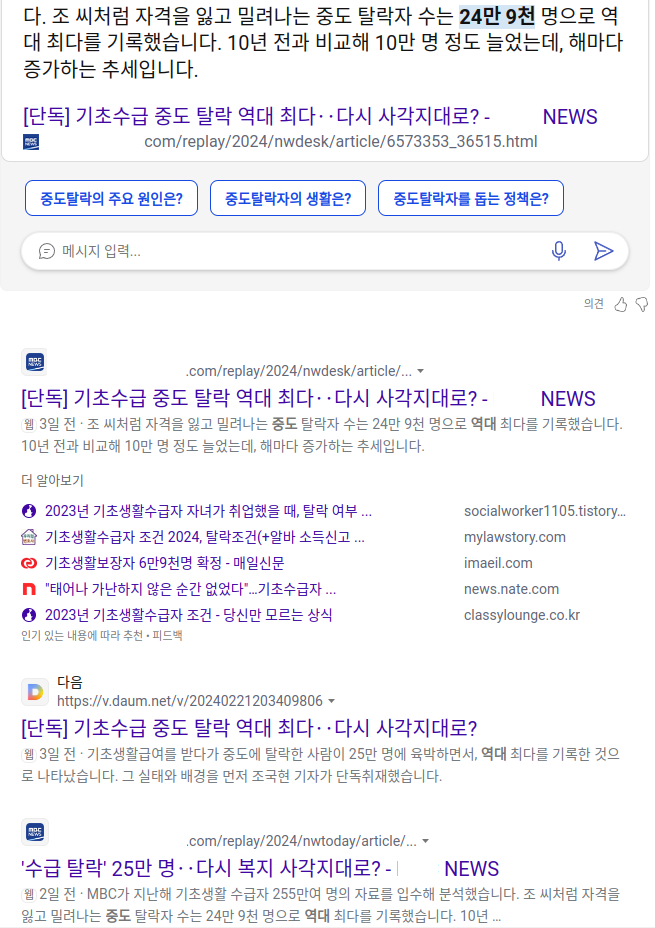Click the send message arrow icon
655x928 pixels.
[603, 251]
